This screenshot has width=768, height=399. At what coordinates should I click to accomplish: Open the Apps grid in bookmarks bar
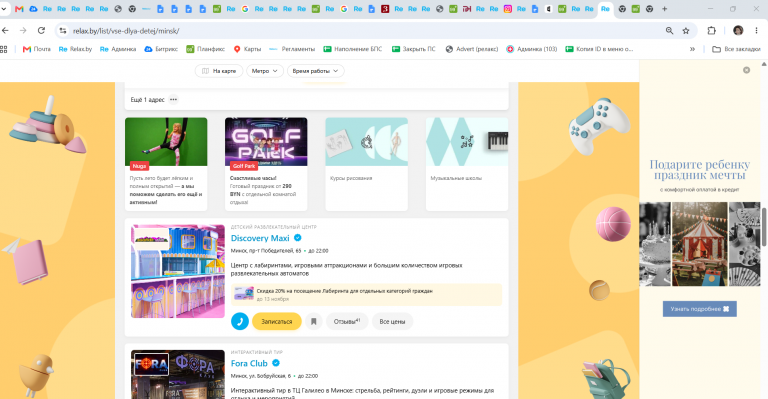tap(4, 49)
